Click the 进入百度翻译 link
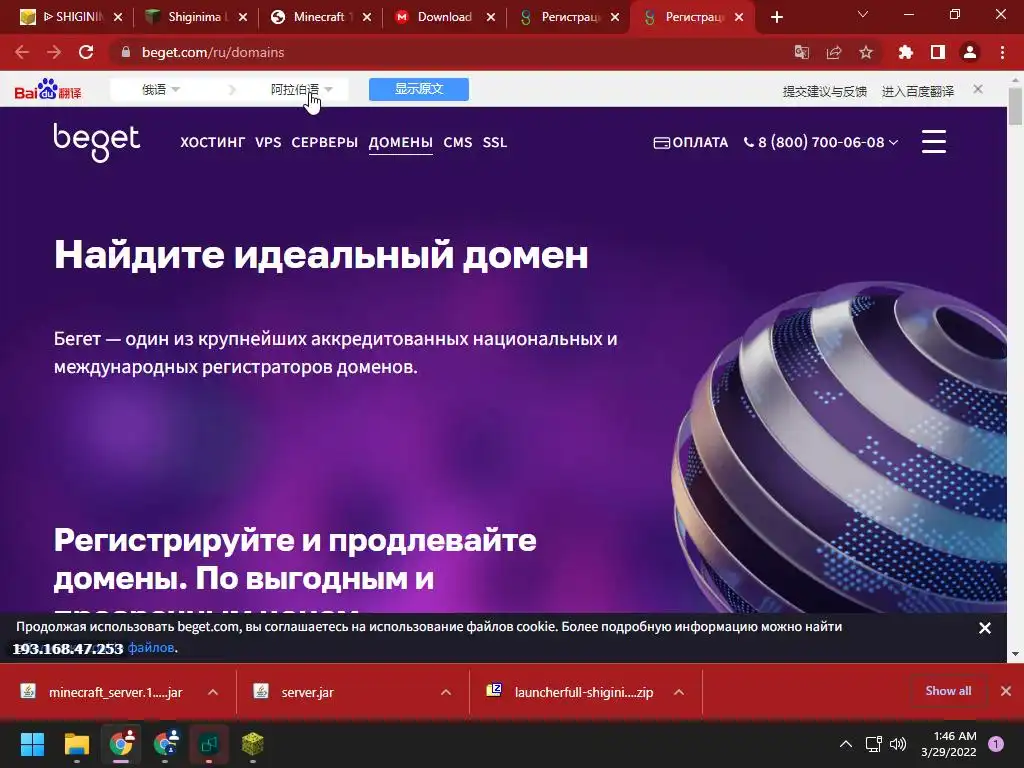This screenshot has height=768, width=1024. click(x=918, y=91)
